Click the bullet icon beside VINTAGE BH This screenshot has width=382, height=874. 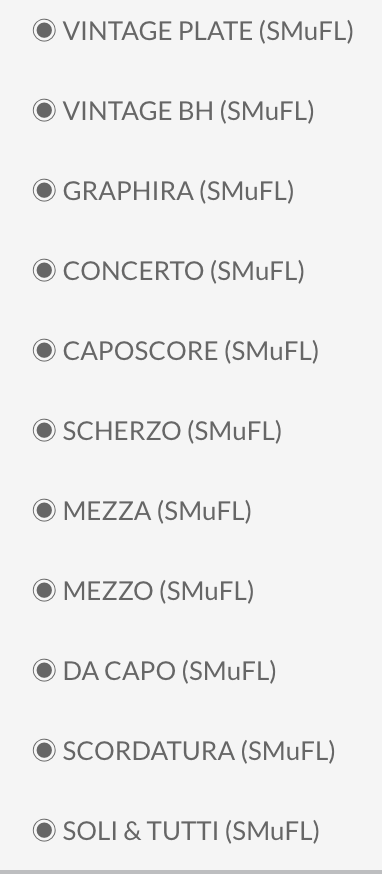click(44, 110)
